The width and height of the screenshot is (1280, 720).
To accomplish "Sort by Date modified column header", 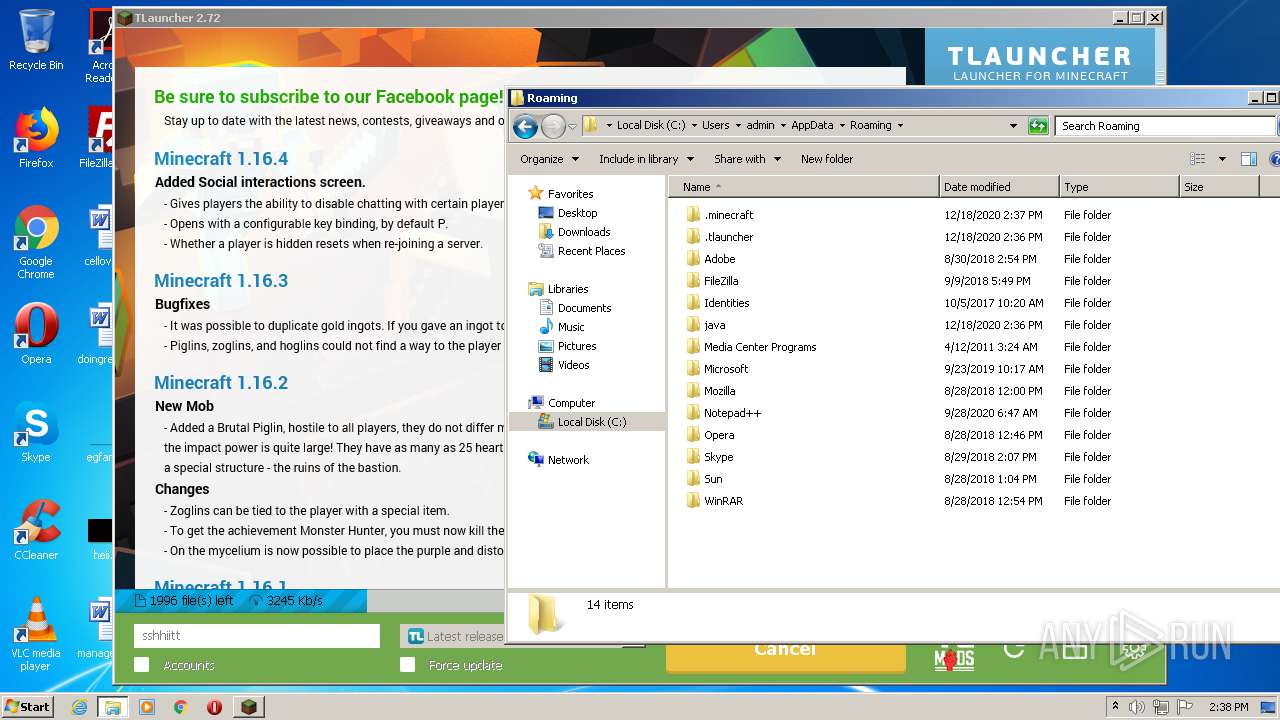I will (999, 187).
